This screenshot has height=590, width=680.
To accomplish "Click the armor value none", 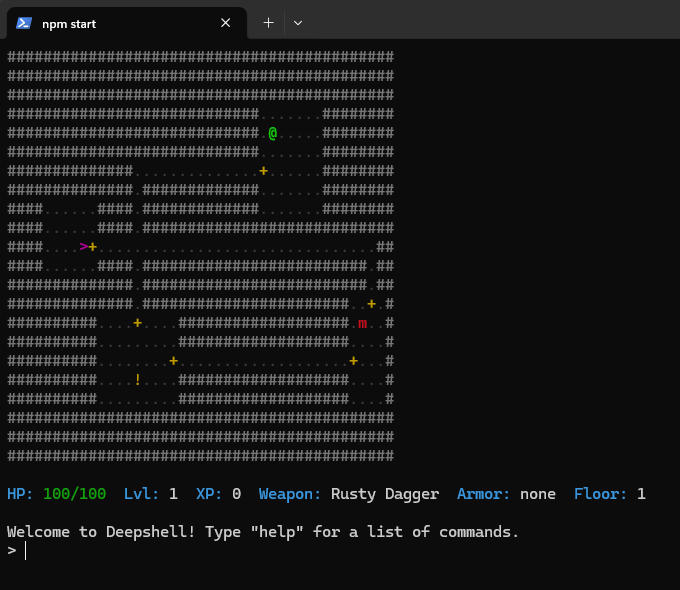I will (x=538, y=494).
